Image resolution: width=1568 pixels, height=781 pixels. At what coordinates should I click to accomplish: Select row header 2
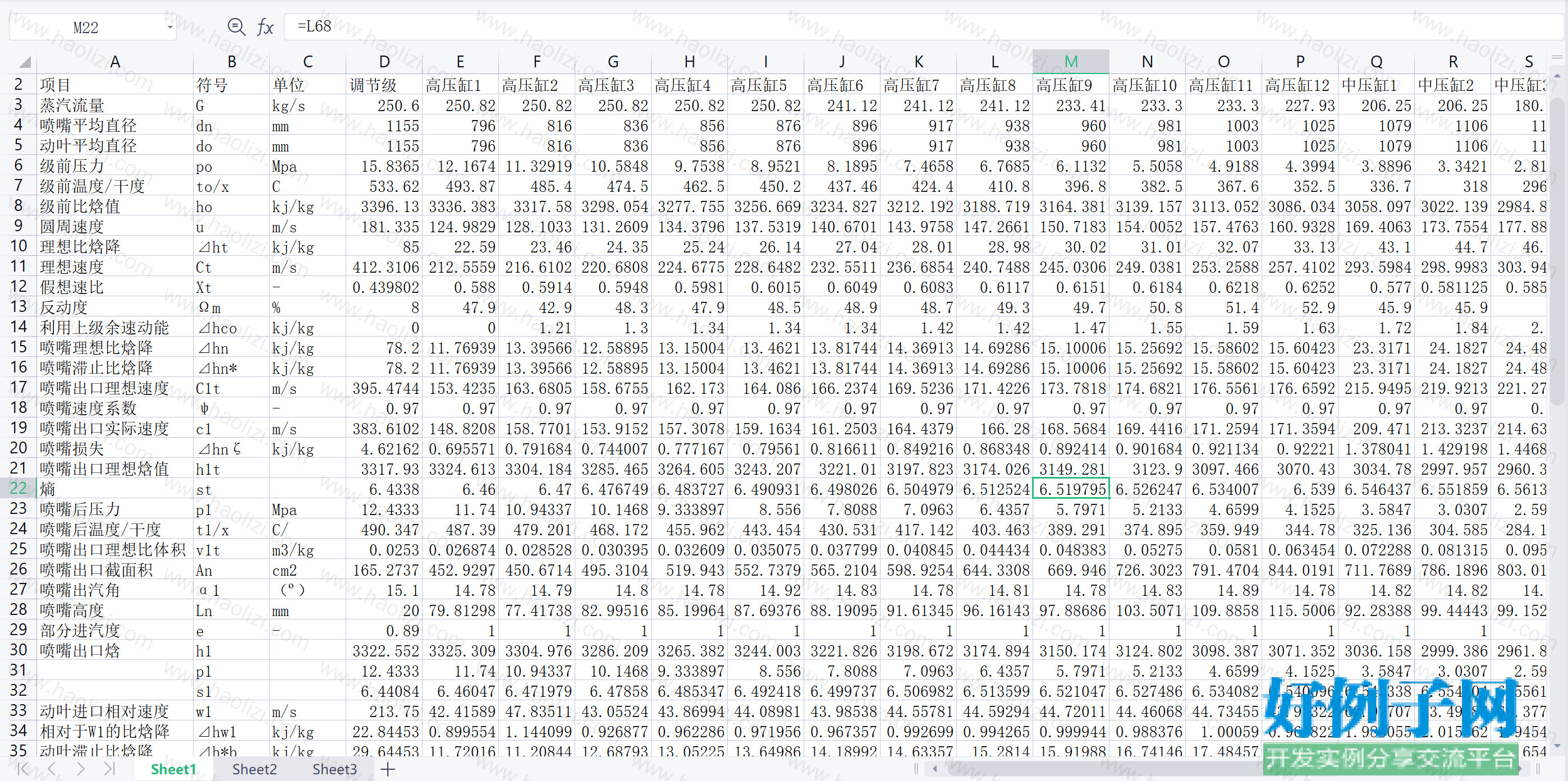coord(19,85)
